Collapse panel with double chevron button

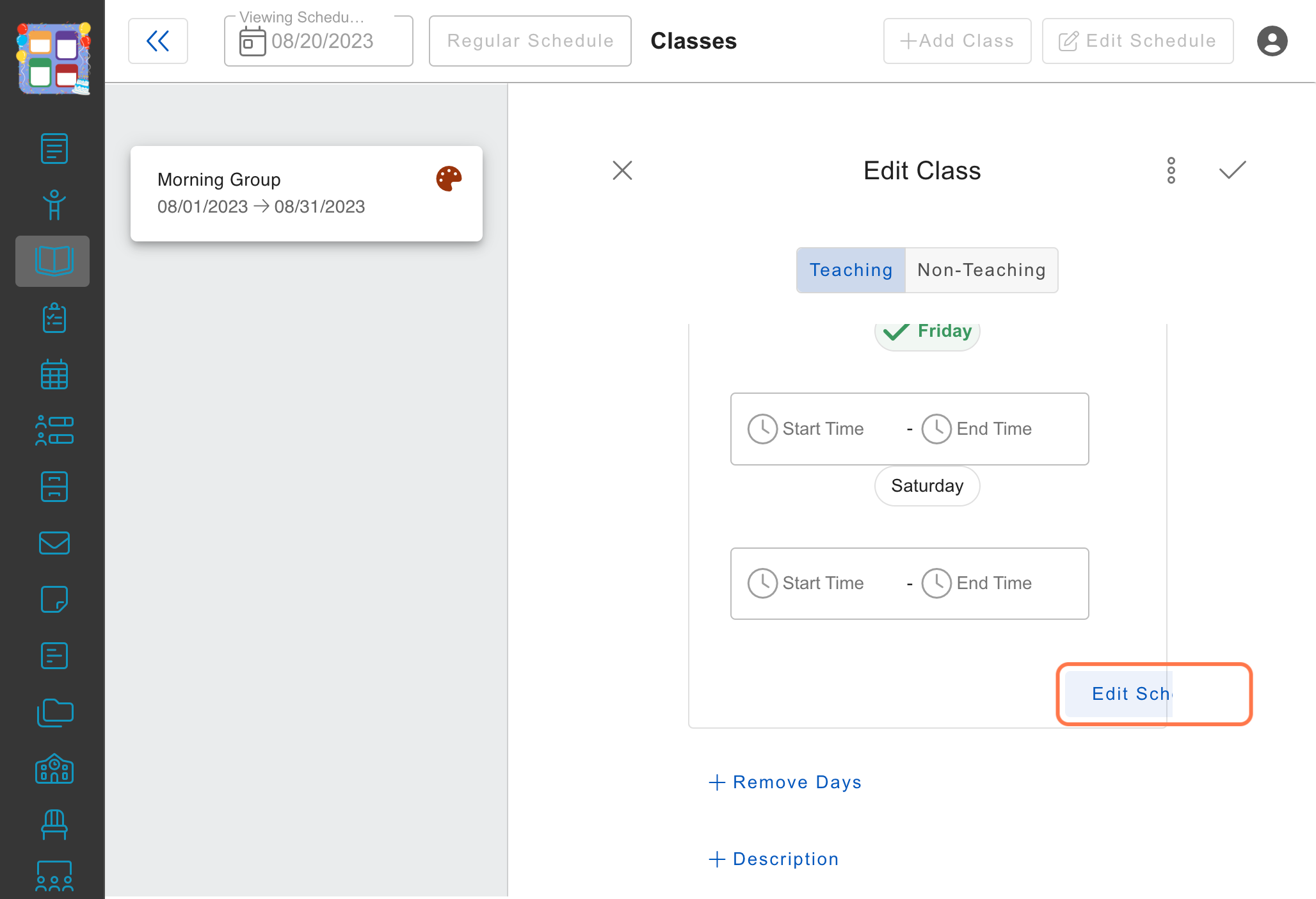pyautogui.click(x=157, y=41)
